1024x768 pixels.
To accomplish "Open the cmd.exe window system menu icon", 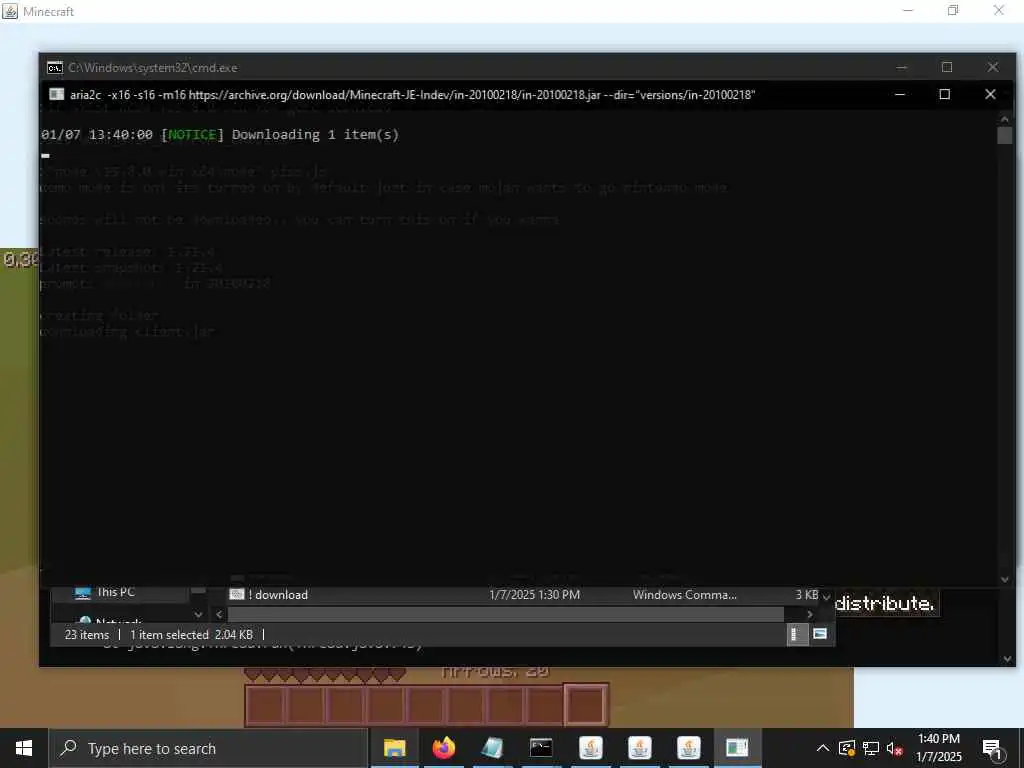I will 55,67.
